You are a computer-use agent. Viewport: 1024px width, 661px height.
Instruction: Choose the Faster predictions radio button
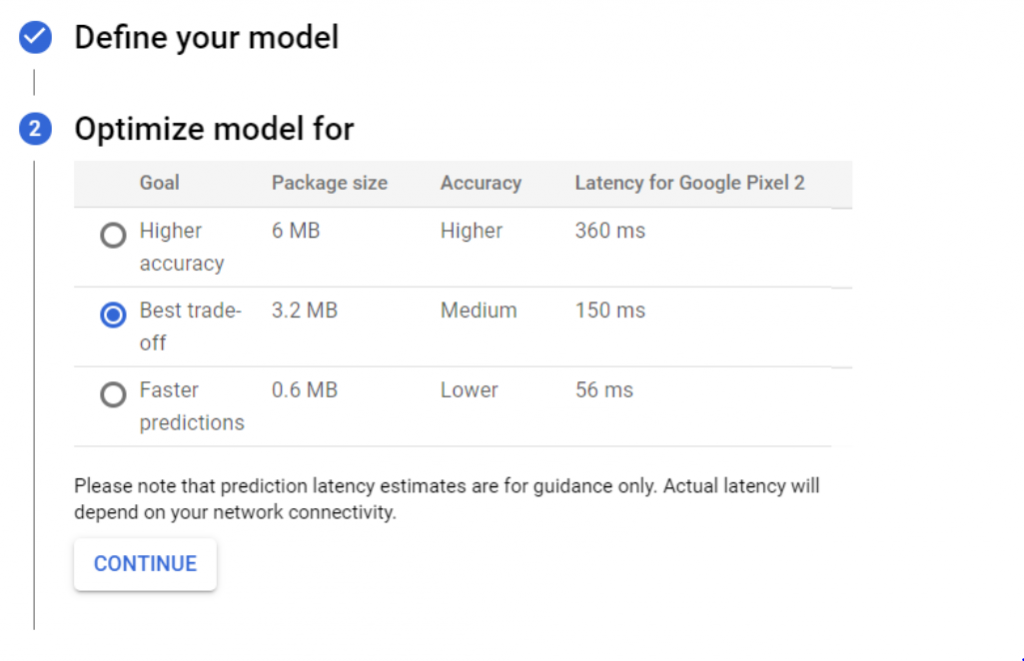click(113, 395)
